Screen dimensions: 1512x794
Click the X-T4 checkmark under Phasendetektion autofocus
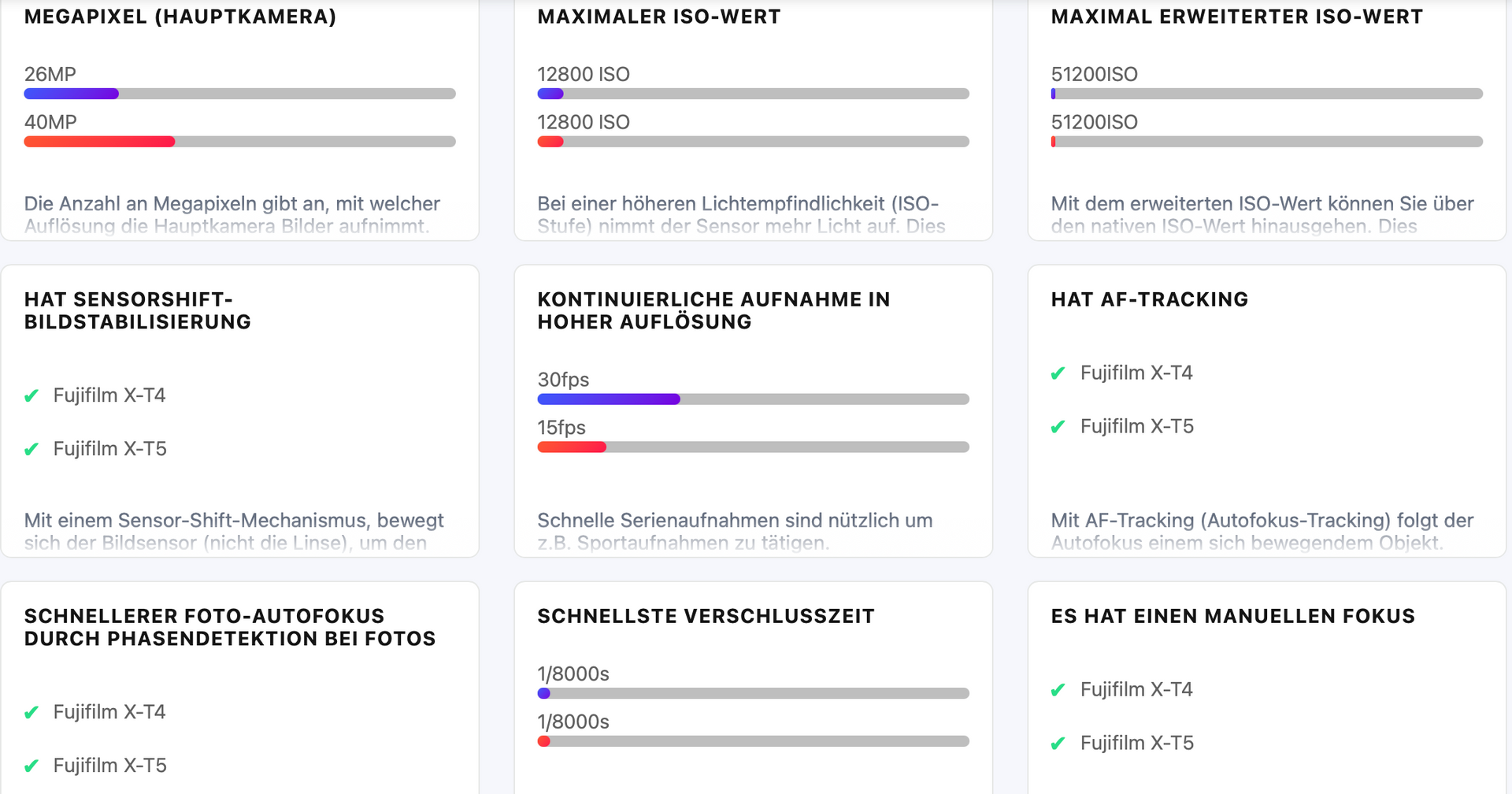pos(31,712)
